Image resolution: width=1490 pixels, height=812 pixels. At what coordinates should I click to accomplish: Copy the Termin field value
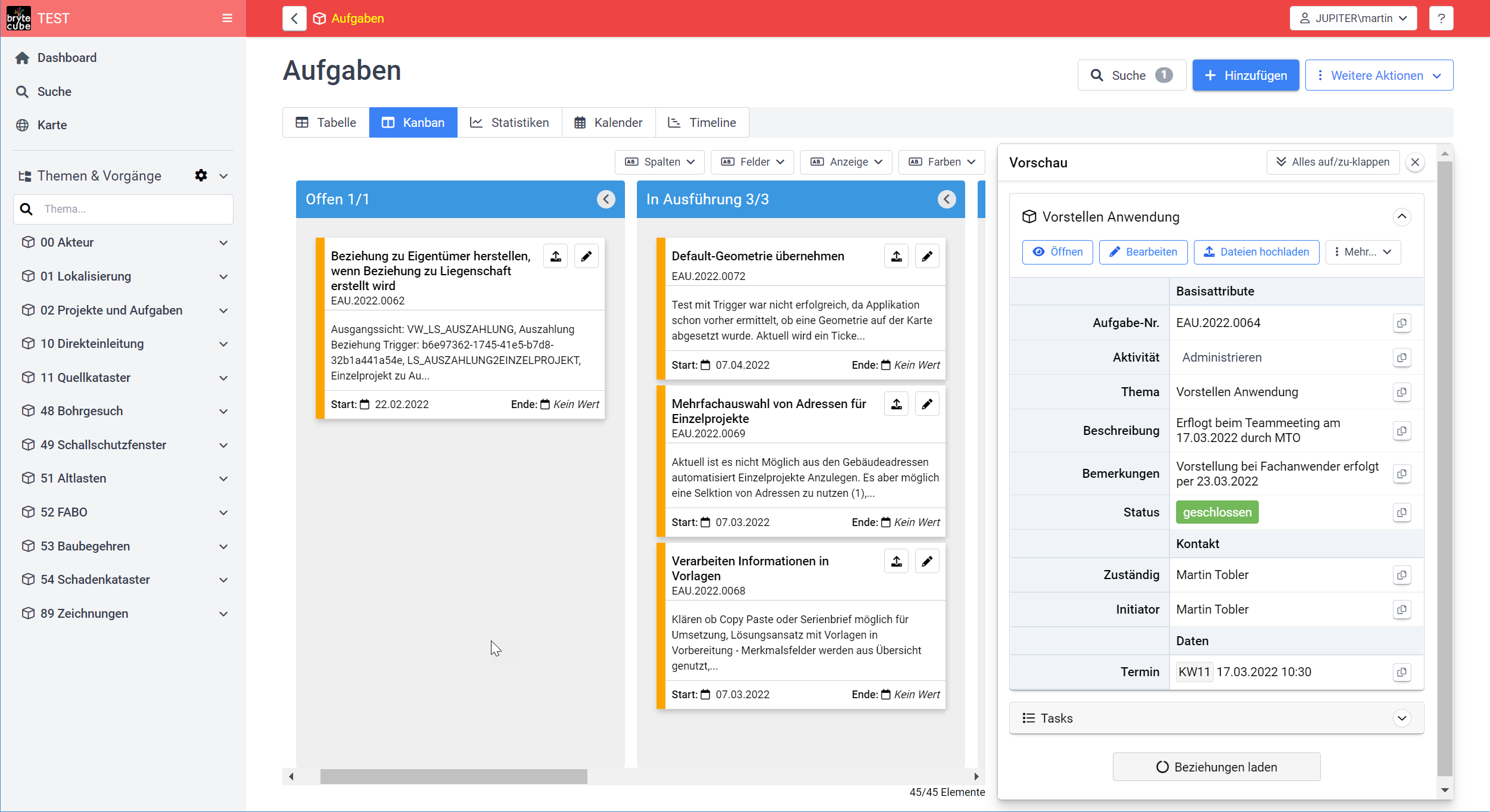click(x=1402, y=672)
